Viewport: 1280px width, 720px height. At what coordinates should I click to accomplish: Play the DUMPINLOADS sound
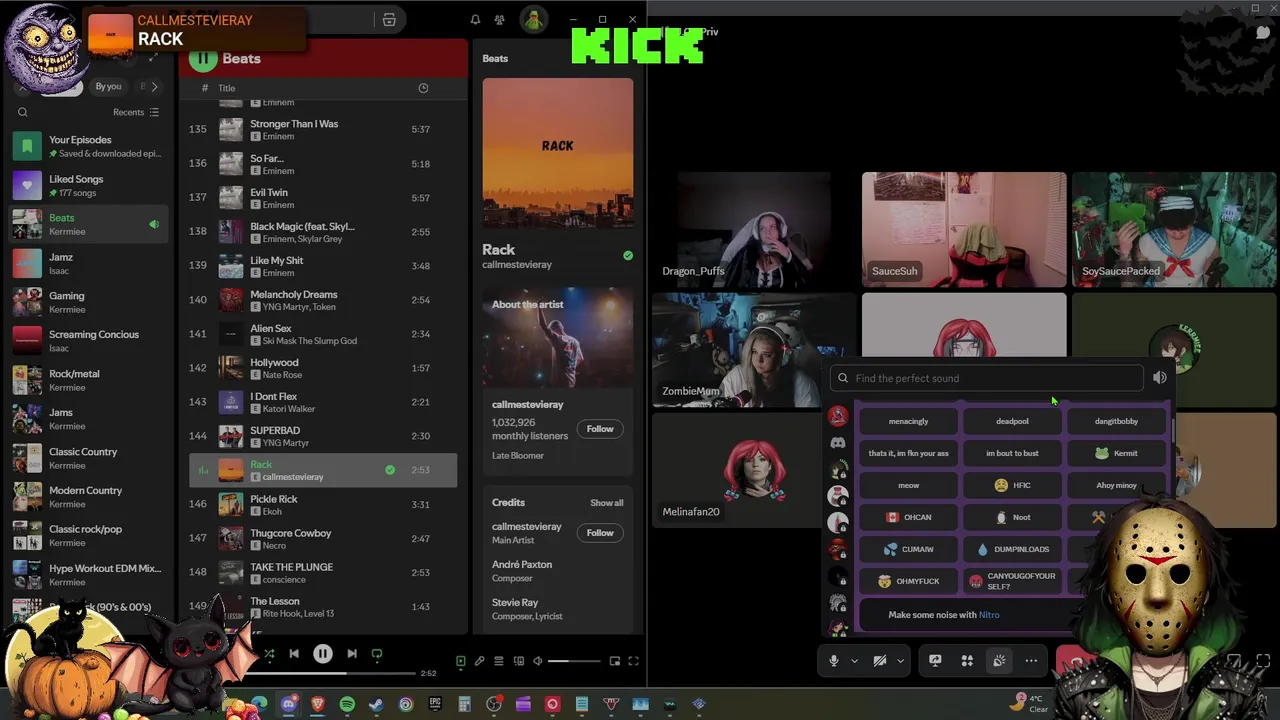(1012, 549)
